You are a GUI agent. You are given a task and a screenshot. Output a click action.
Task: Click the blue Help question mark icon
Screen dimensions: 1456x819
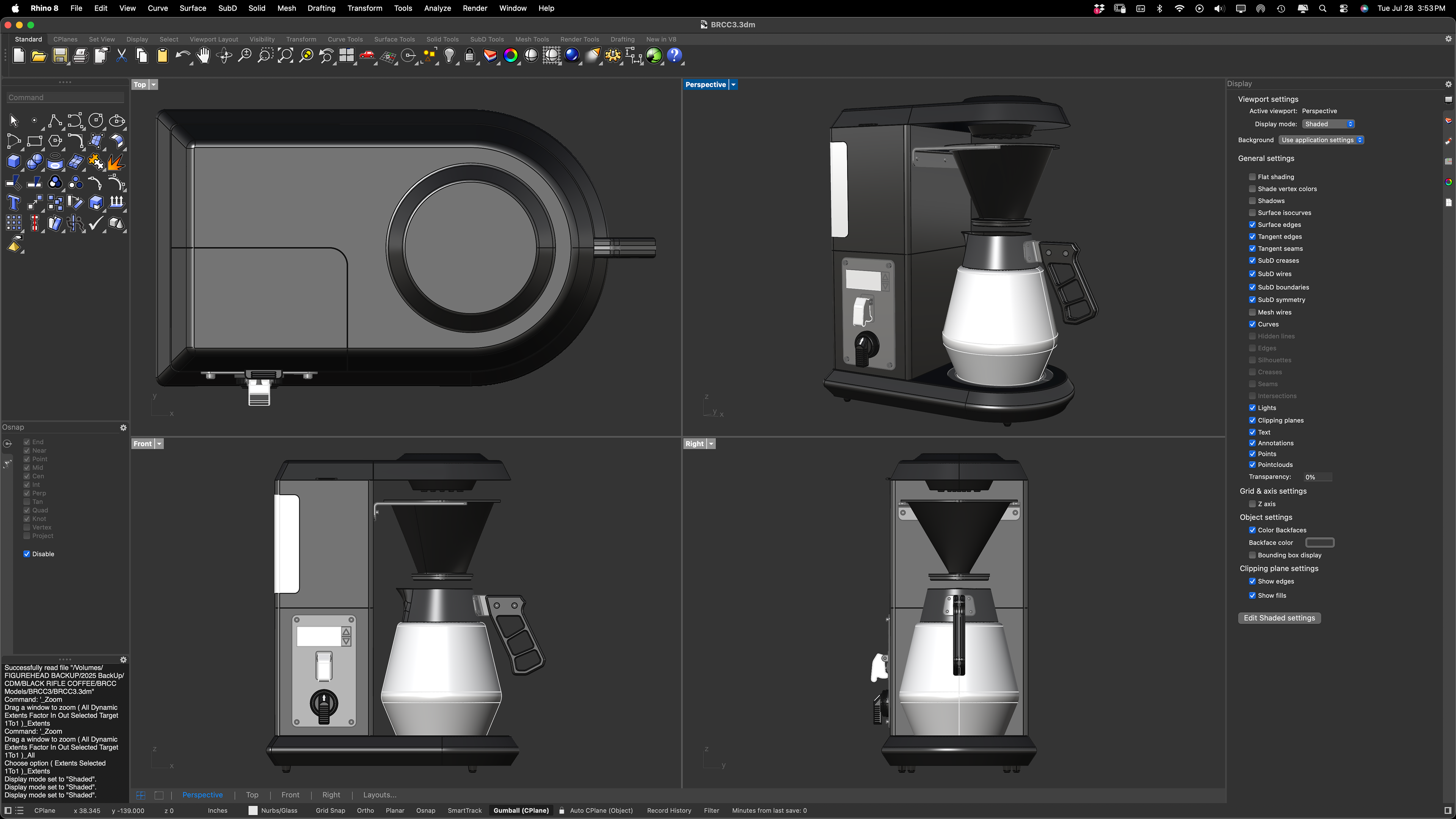(674, 55)
